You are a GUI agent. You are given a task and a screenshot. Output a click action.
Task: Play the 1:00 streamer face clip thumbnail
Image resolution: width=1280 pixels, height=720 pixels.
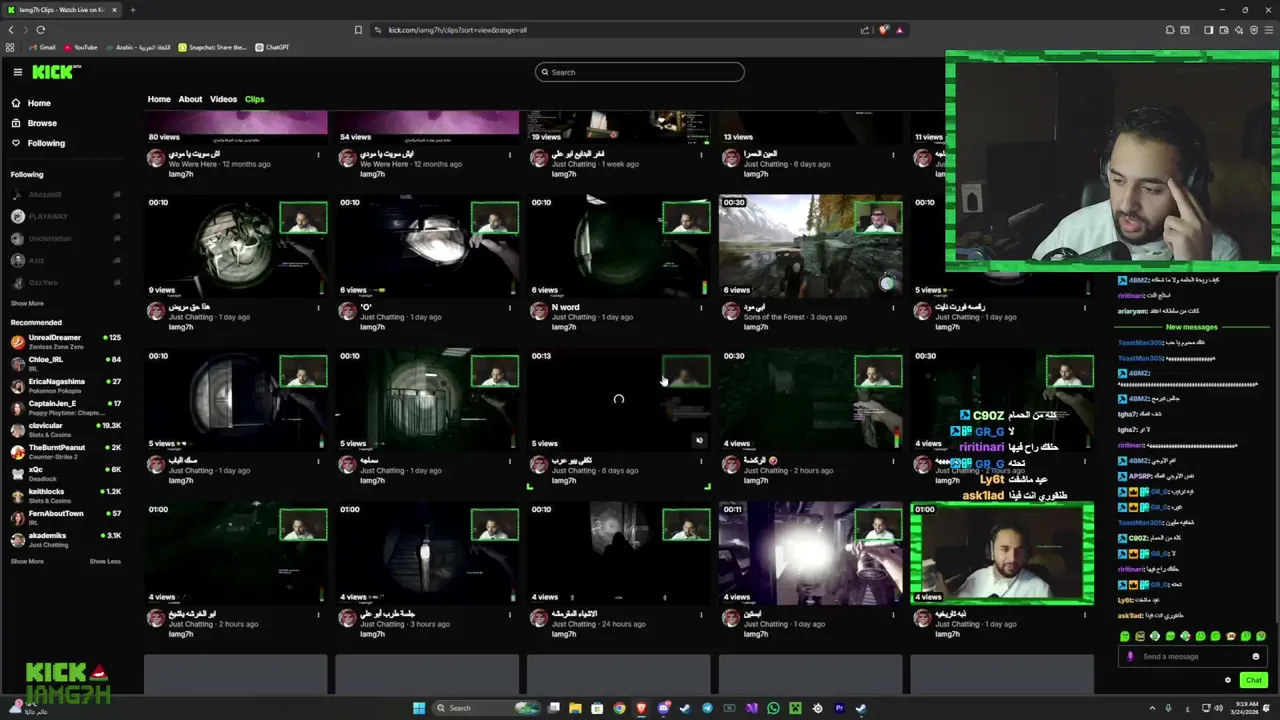1002,554
